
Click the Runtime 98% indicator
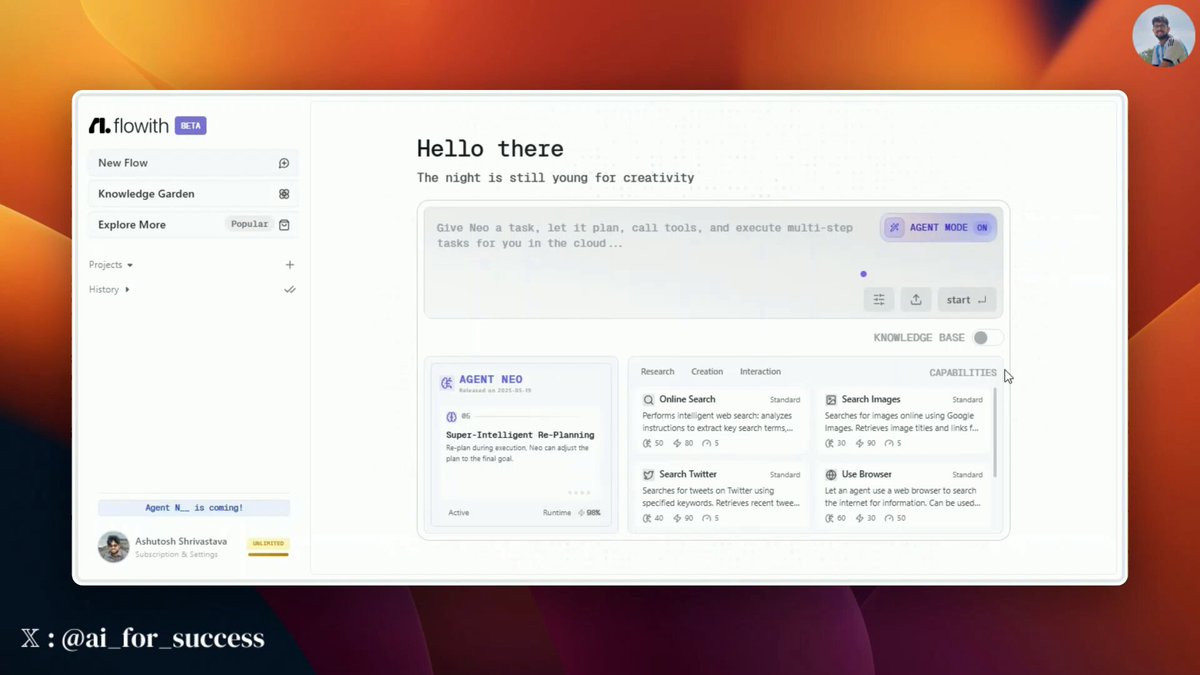click(x=572, y=513)
